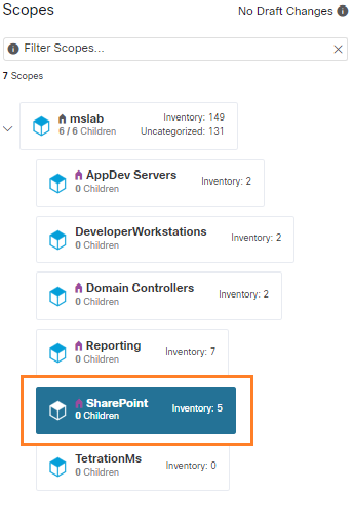360x521 pixels.
Task: Select the SharePoint scope
Action: [136, 410]
